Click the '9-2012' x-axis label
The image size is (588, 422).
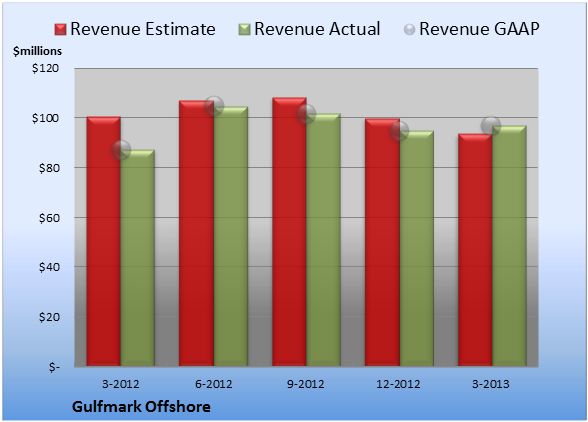point(306,384)
